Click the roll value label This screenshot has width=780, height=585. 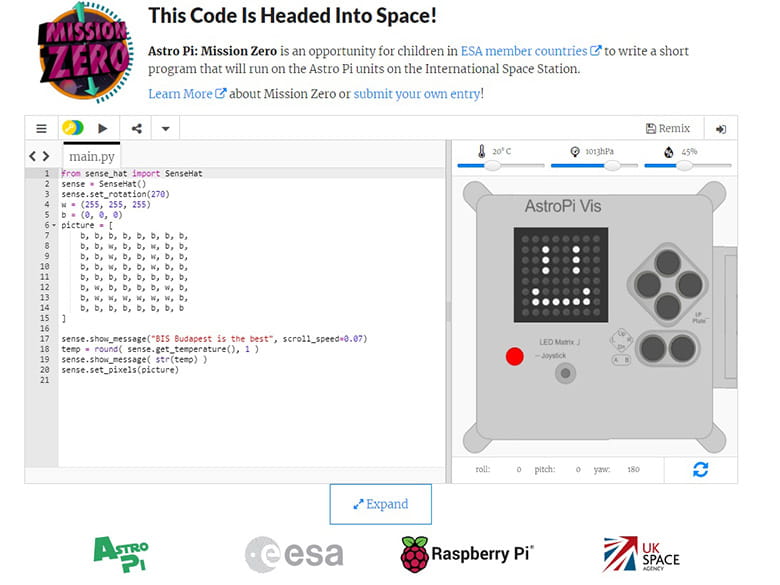[483, 469]
